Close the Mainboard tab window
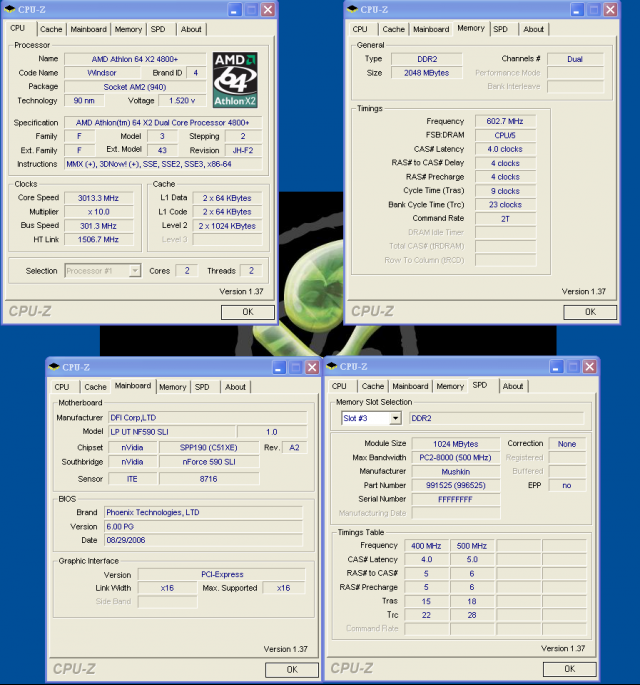640x685 pixels. pos(312,367)
